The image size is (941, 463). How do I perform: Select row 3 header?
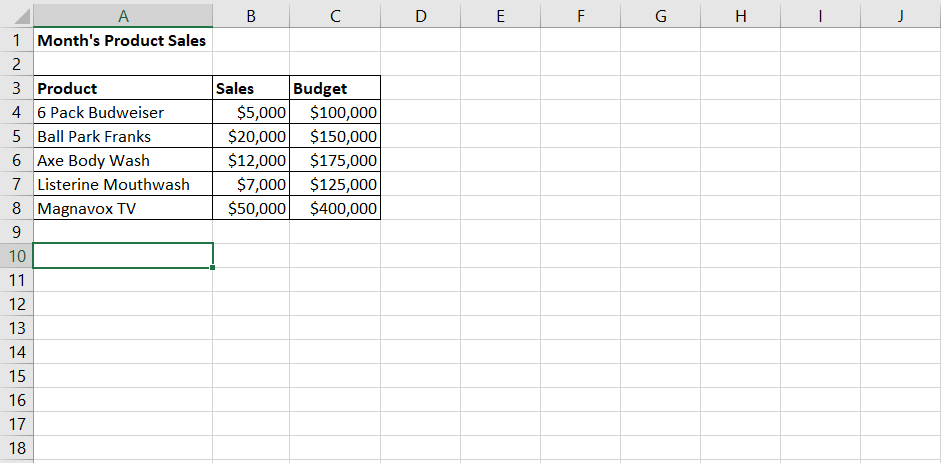17,88
